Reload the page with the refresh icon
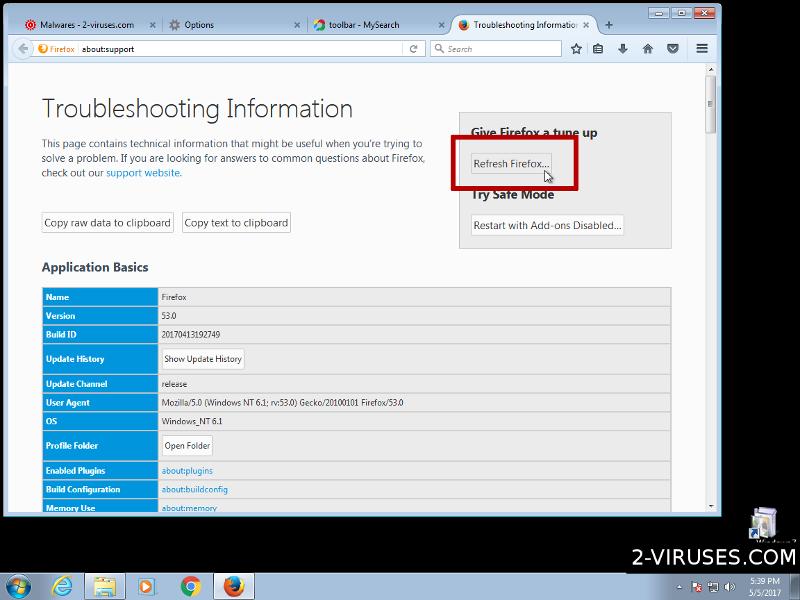800x600 pixels. (414, 48)
